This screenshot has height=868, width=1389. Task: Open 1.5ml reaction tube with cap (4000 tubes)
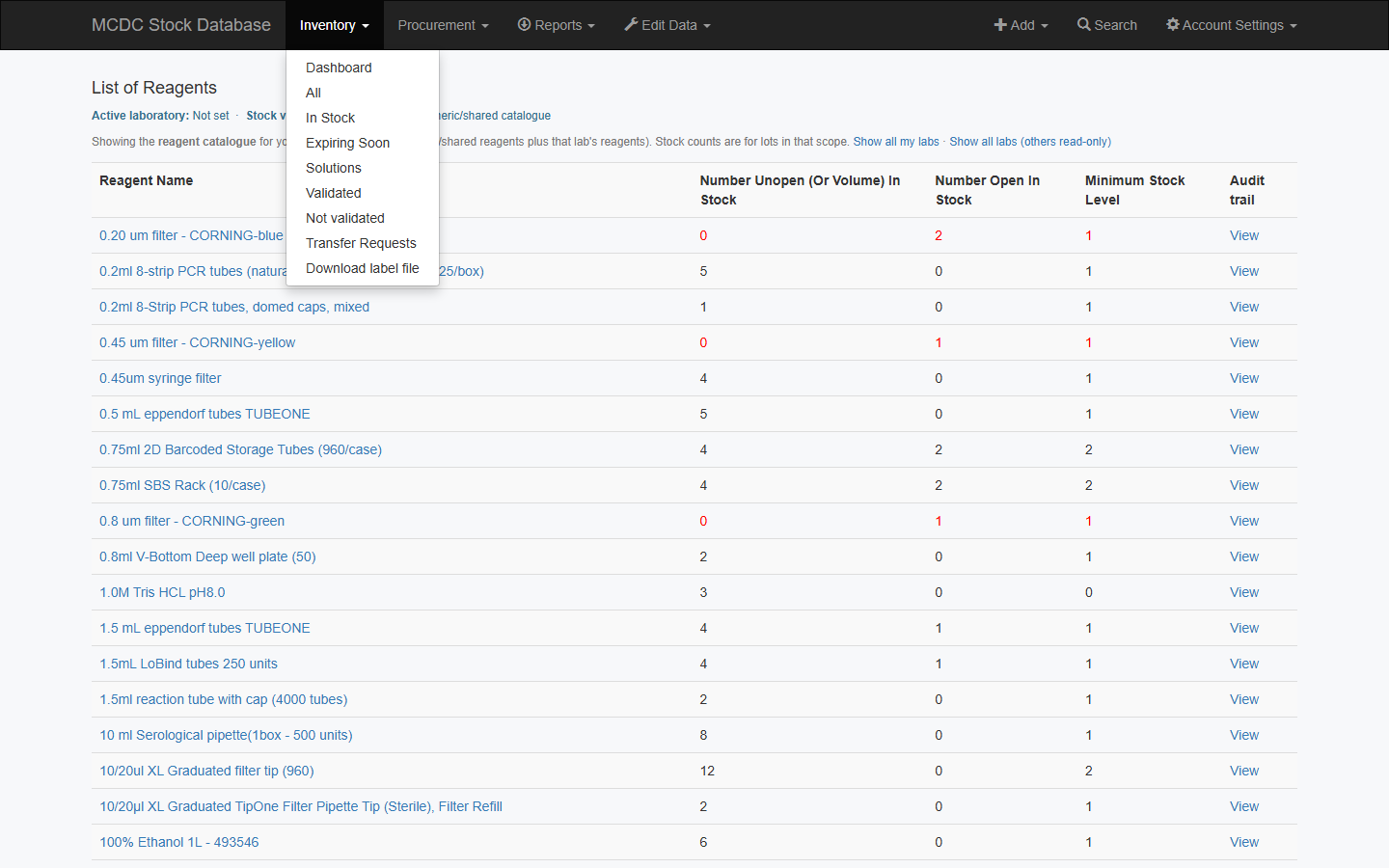point(224,699)
